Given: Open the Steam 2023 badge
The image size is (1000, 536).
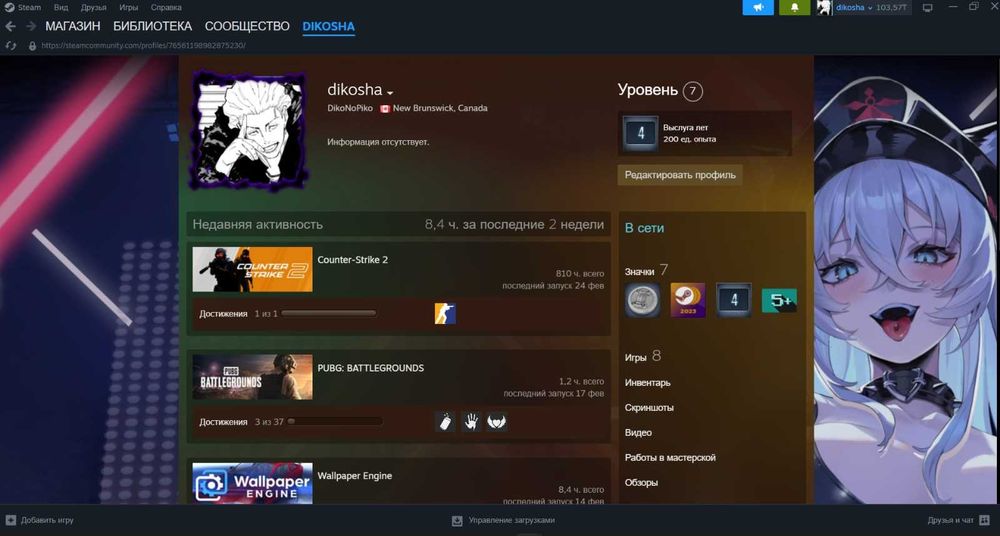Looking at the screenshot, I should [688, 300].
